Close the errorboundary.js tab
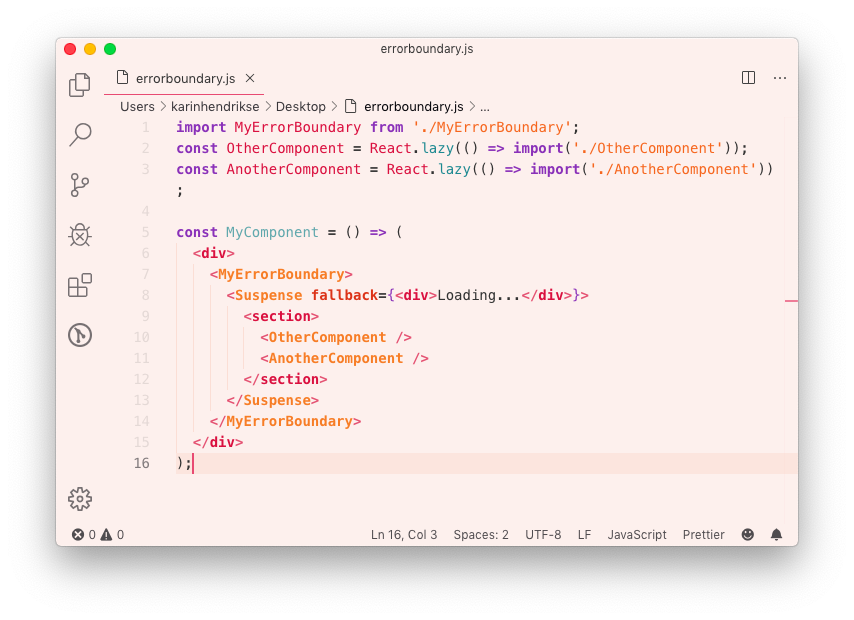854x620 pixels. [250, 78]
